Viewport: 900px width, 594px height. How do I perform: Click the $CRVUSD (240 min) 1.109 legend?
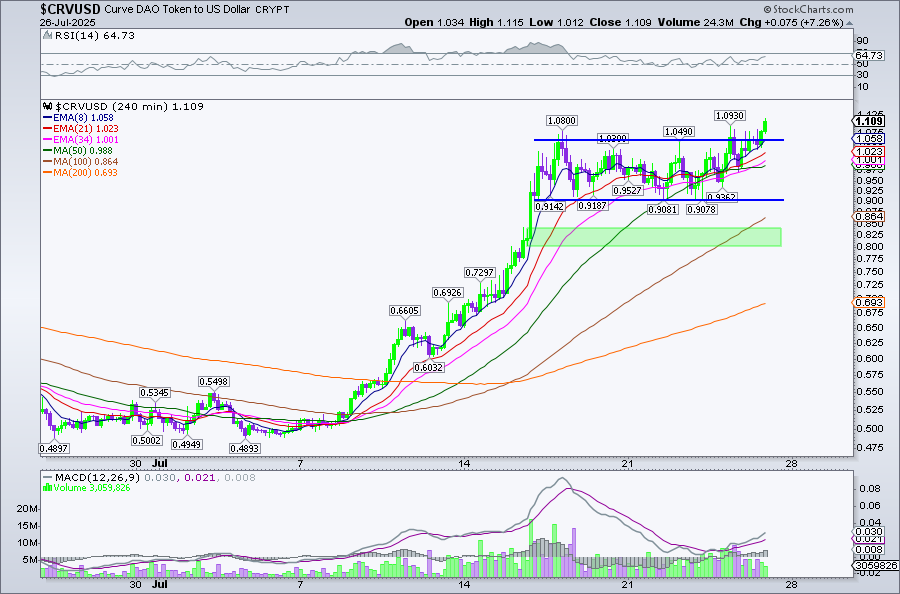[x=129, y=106]
